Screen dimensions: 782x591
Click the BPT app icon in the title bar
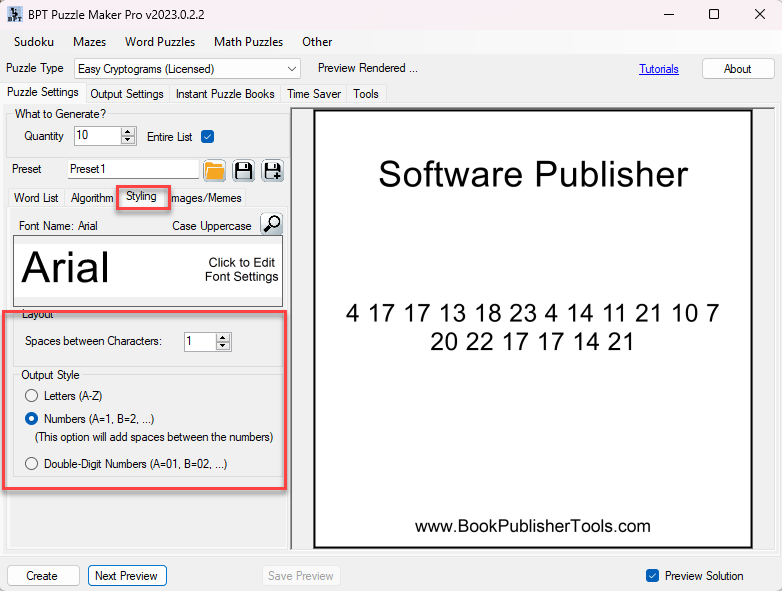coord(14,14)
